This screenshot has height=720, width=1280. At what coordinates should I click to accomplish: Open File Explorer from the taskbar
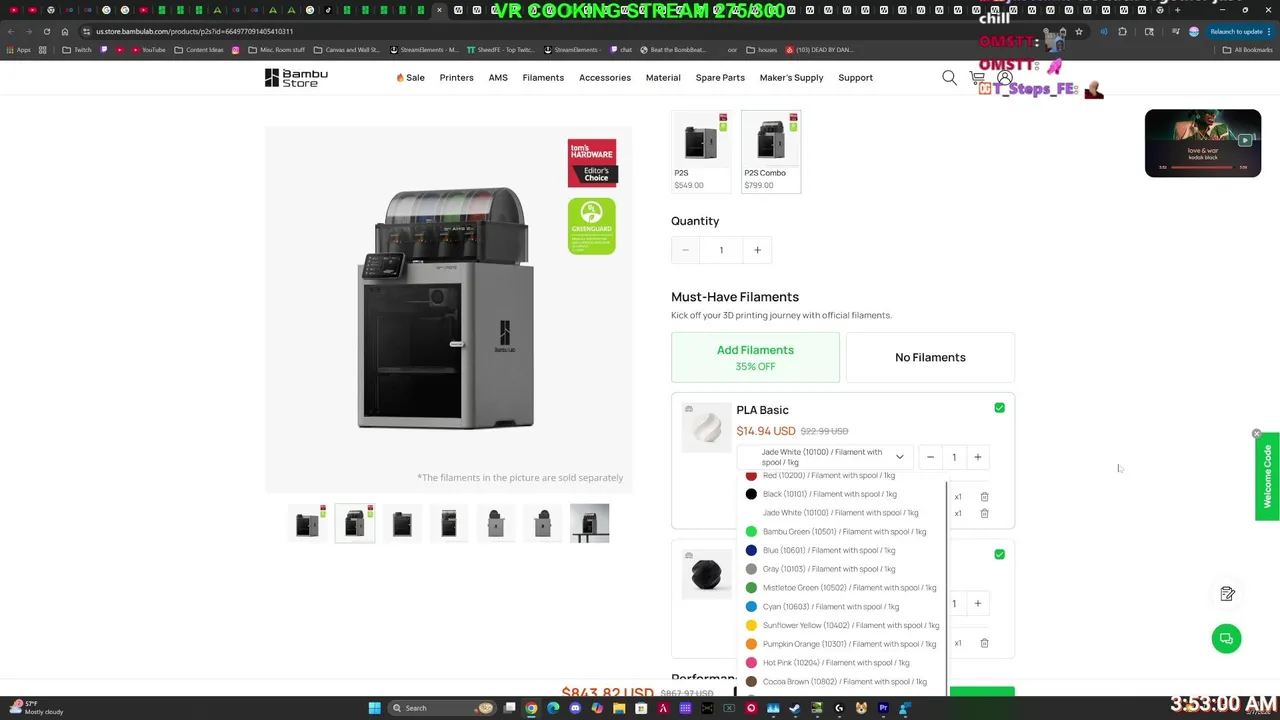[619, 708]
